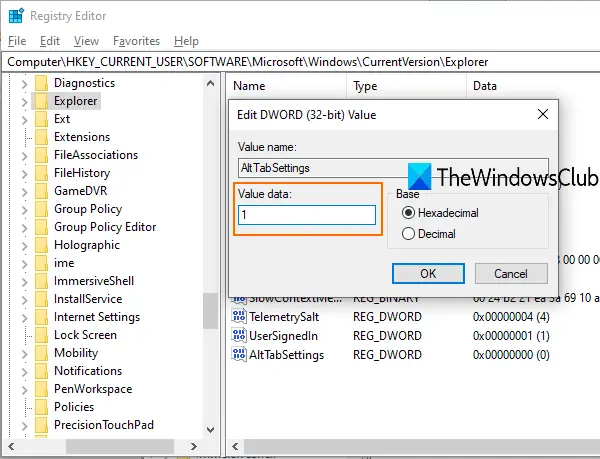The width and height of the screenshot is (600, 459).
Task: Select the GameDVR folder icon
Action: click(41, 191)
